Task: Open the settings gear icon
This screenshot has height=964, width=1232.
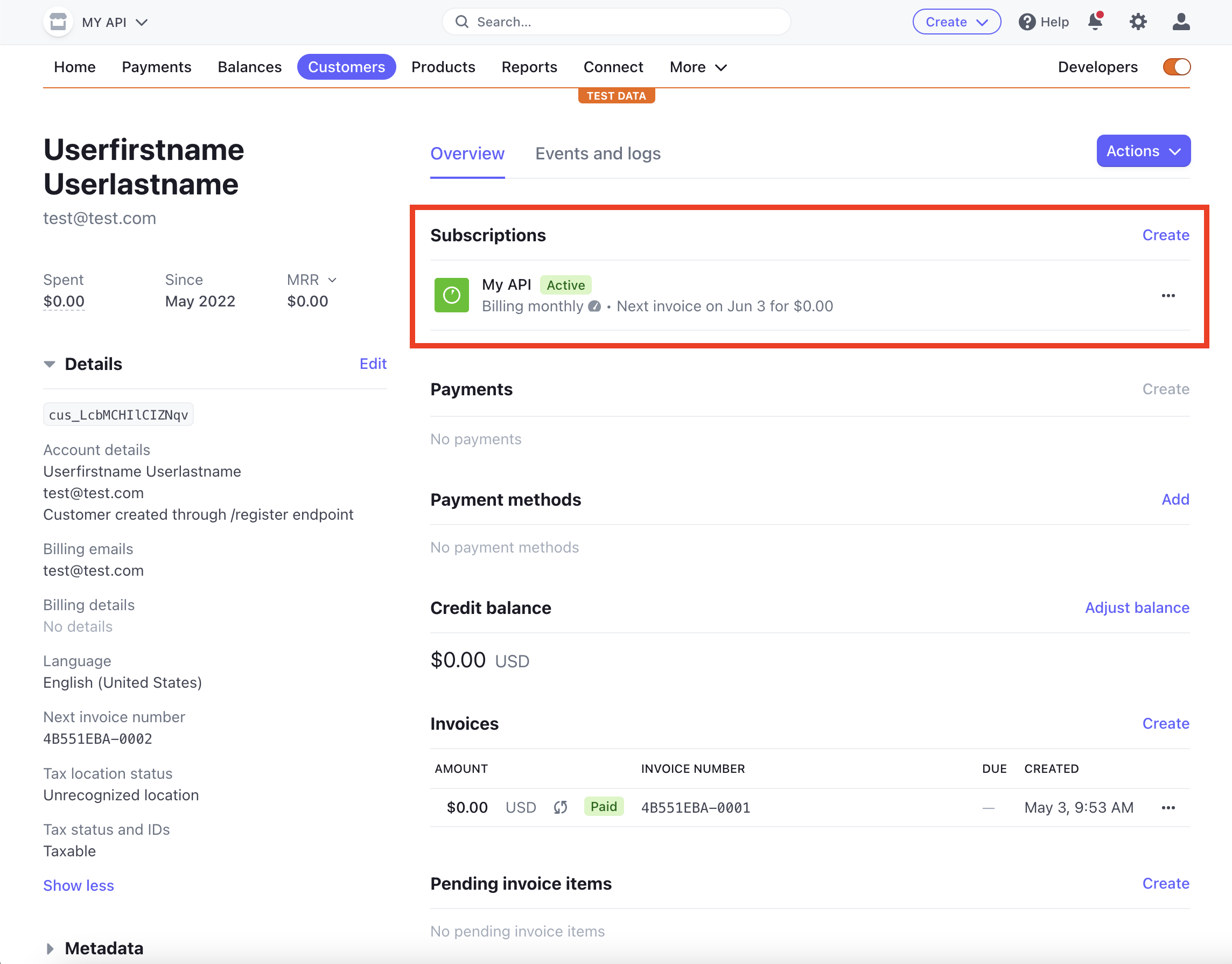Action: tap(1138, 22)
